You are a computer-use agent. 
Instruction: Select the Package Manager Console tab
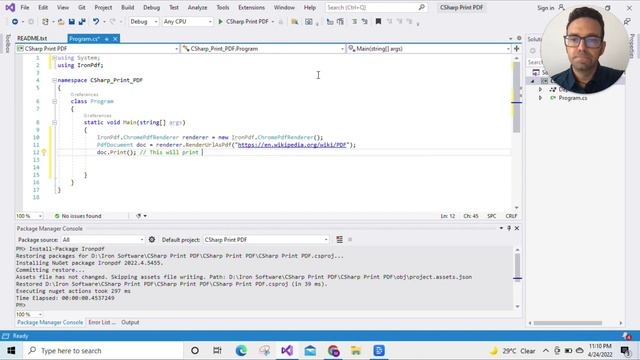pos(50,322)
